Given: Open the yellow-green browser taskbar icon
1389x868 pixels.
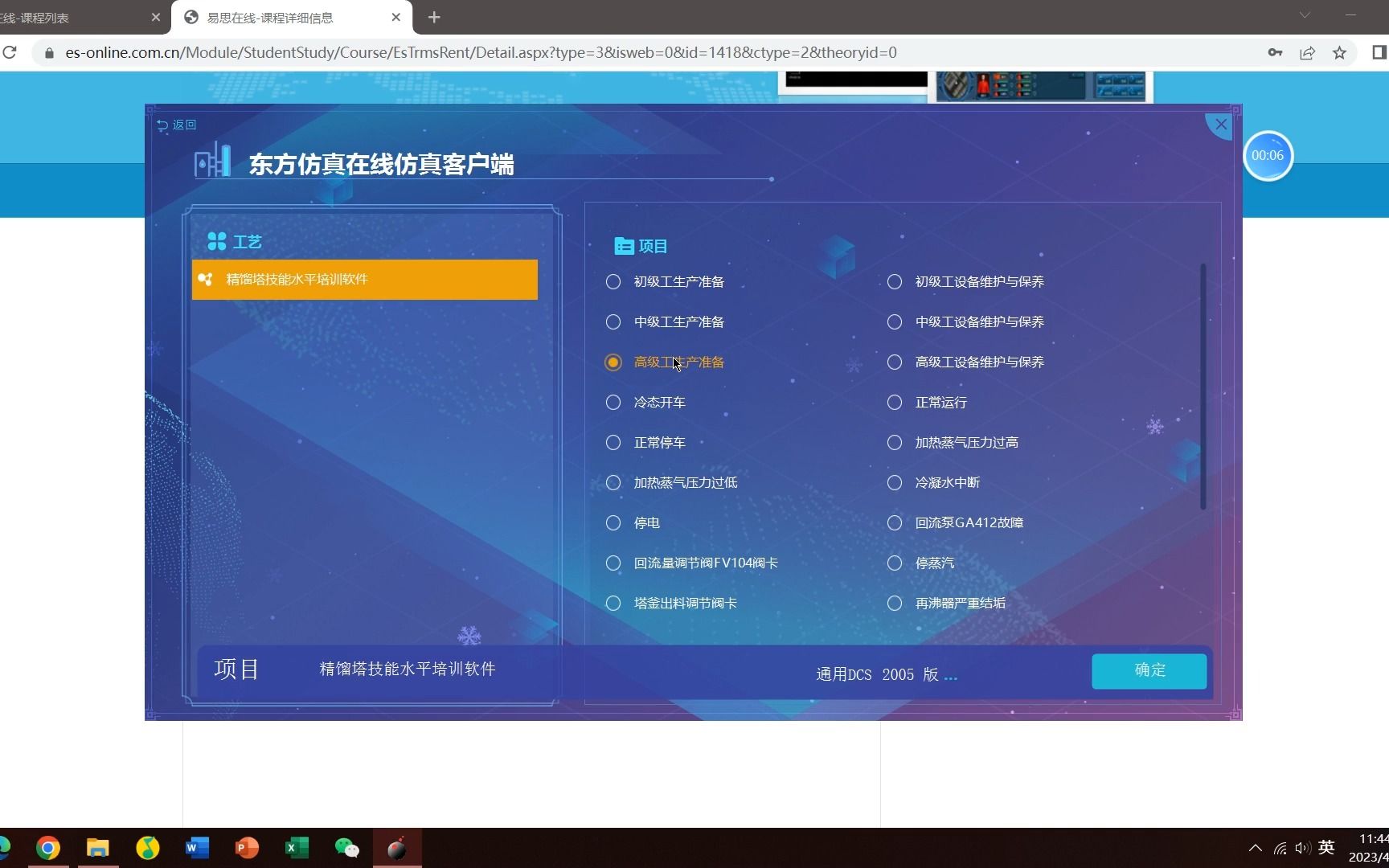Looking at the screenshot, I should point(148,848).
